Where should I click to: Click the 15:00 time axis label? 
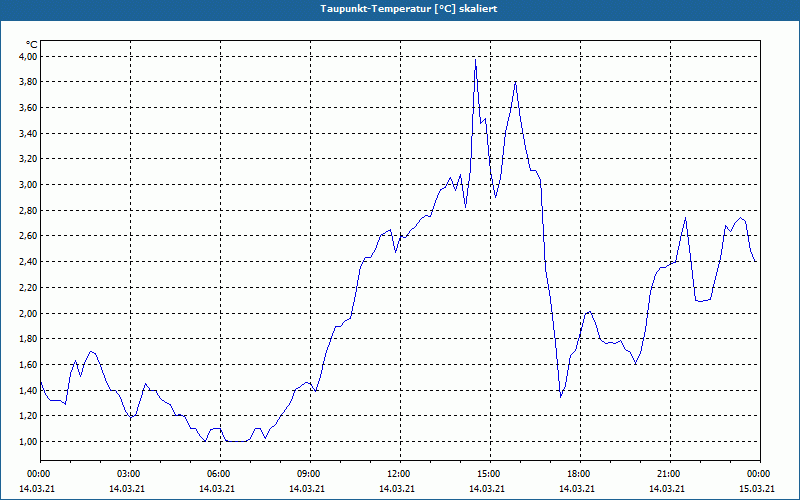pos(490,474)
